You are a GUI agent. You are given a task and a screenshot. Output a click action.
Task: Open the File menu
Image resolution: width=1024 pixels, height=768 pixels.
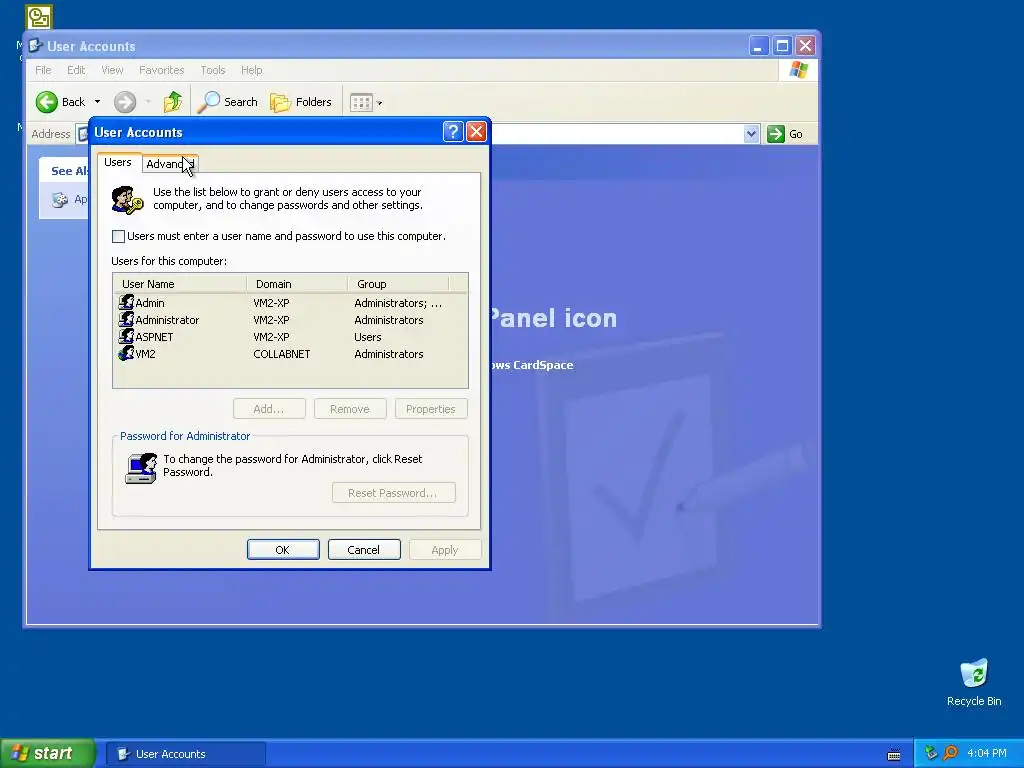43,70
